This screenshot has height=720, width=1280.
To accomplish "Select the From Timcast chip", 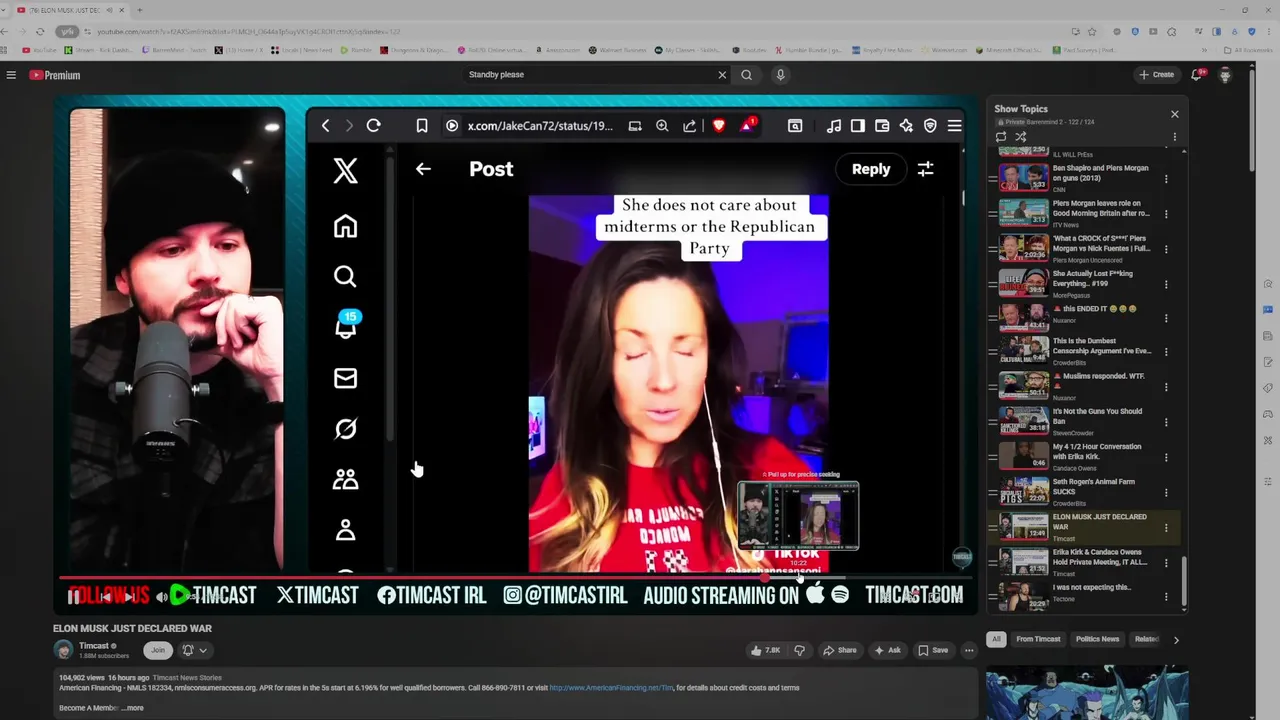I will 1038,639.
